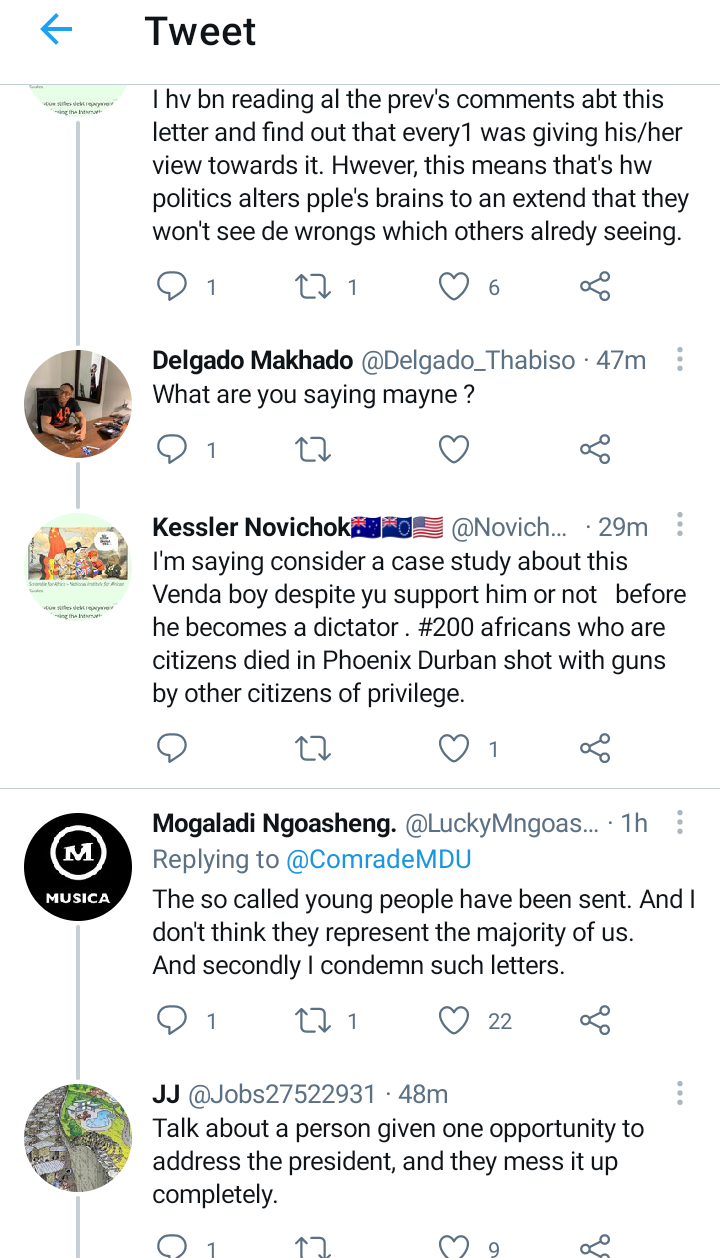
Task: Open more options on Kessler Novichok's tweet
Action: (680, 525)
